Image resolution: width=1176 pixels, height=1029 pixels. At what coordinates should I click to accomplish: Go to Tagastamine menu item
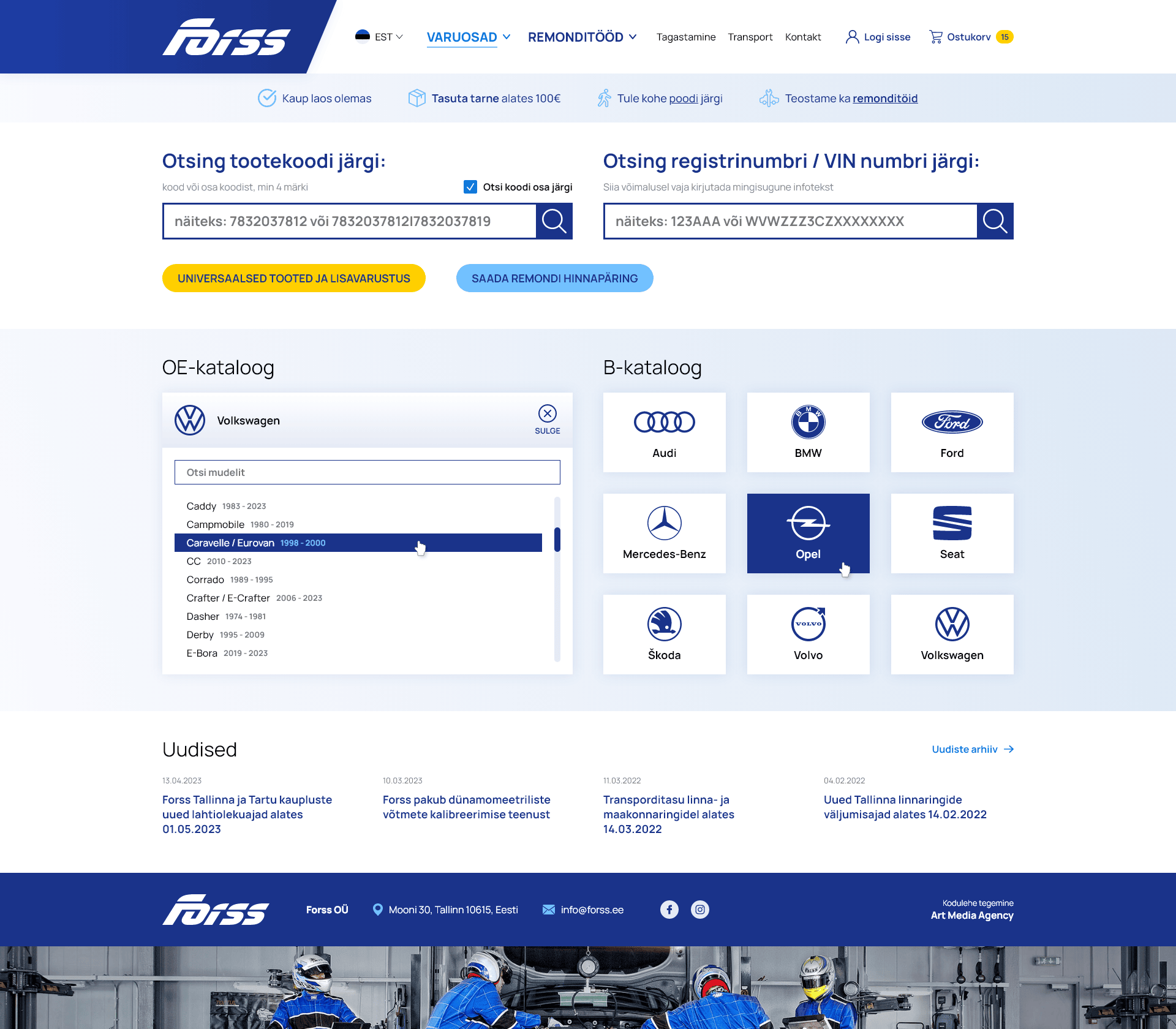685,37
